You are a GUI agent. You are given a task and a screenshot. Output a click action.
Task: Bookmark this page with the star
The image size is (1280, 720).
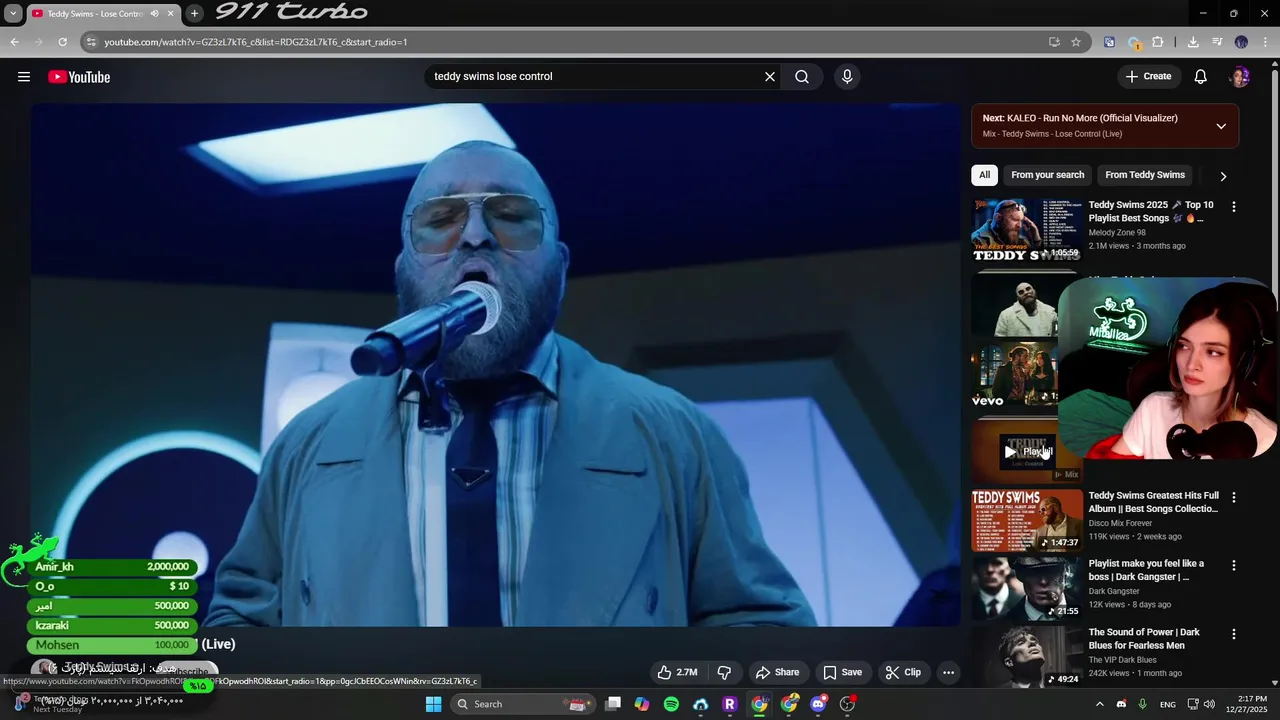pyautogui.click(x=1076, y=42)
